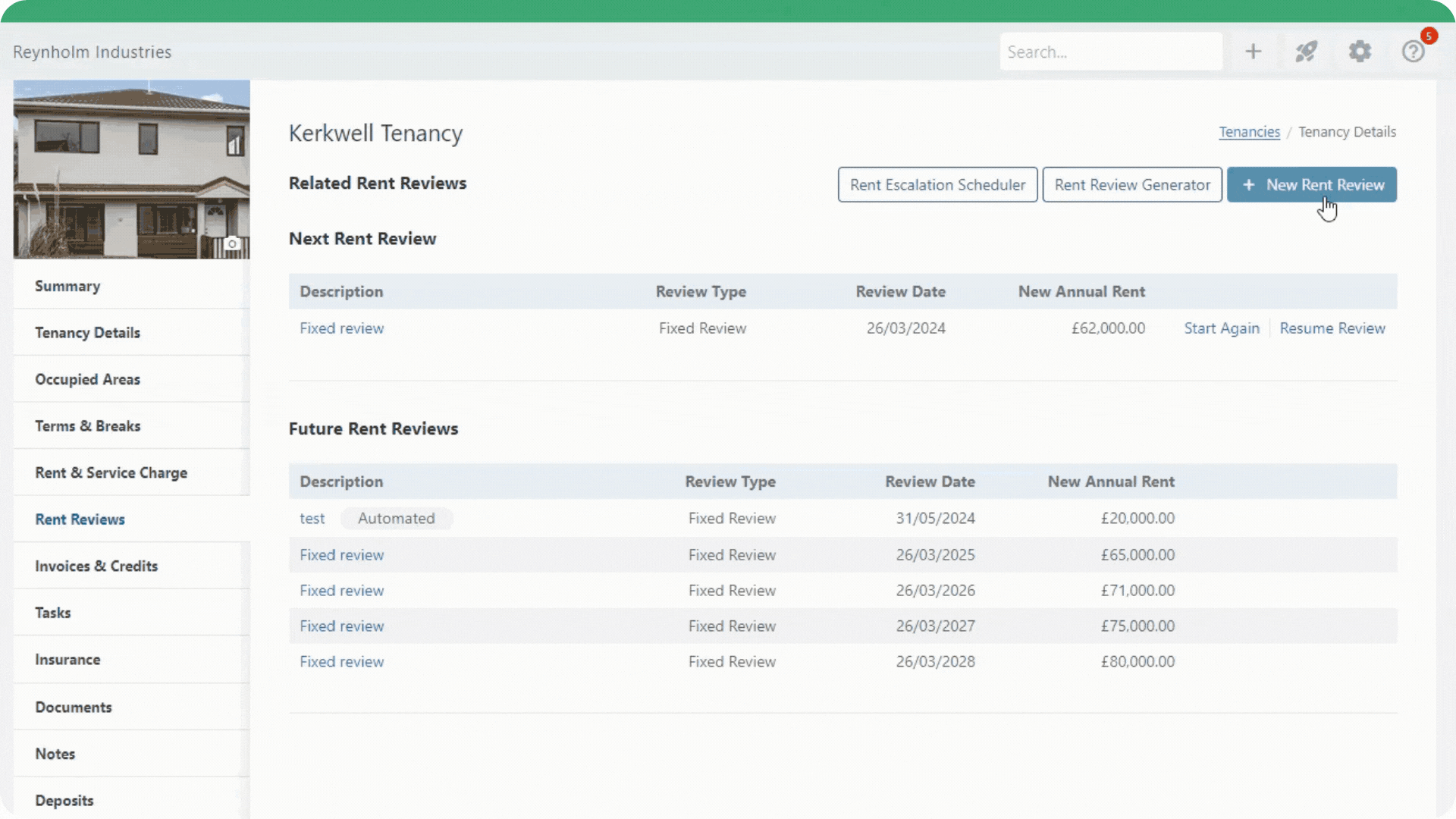Open the Rent Review Generator
Image resolution: width=1456 pixels, height=819 pixels.
1131,184
